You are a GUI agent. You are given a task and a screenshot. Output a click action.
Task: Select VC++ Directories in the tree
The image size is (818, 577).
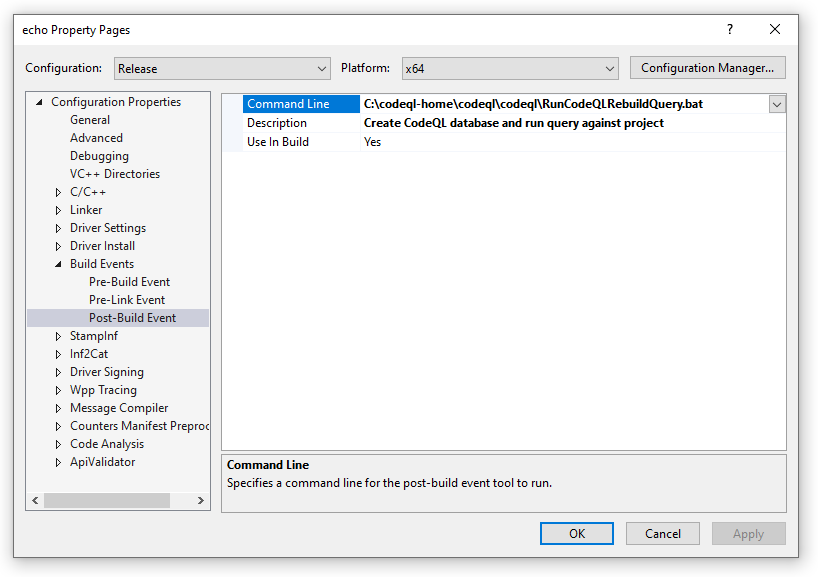pyautogui.click(x=115, y=173)
